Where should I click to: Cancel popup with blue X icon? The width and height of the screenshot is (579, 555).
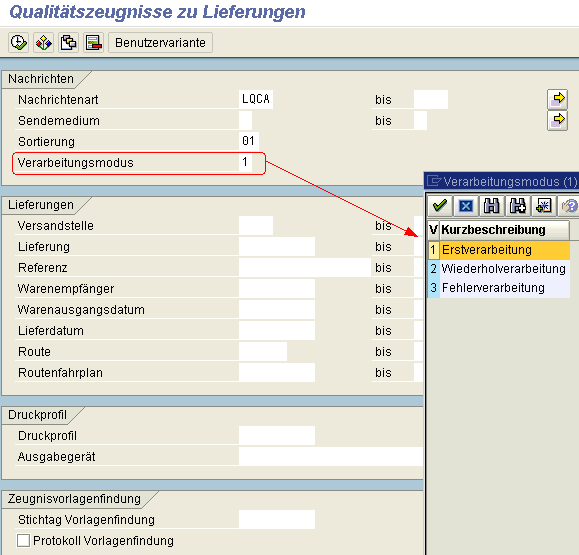click(x=466, y=206)
